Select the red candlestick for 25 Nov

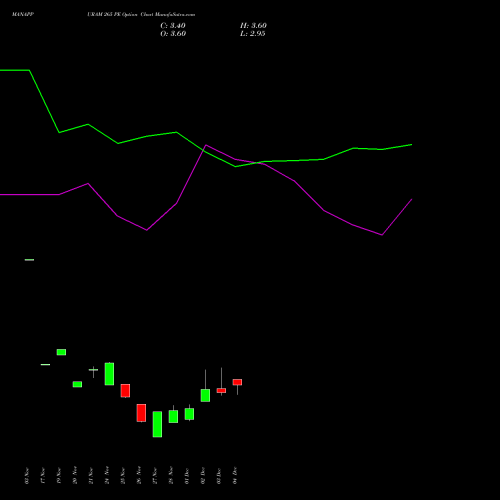point(125,391)
